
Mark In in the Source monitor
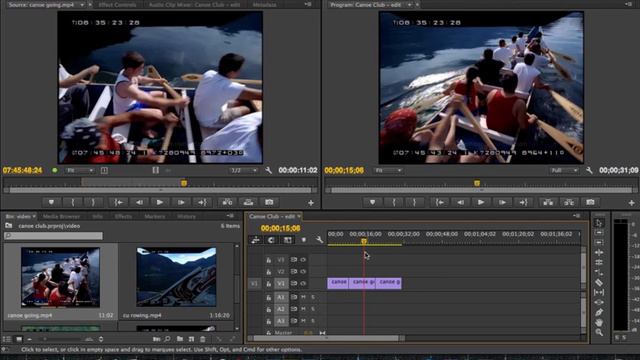73,202
